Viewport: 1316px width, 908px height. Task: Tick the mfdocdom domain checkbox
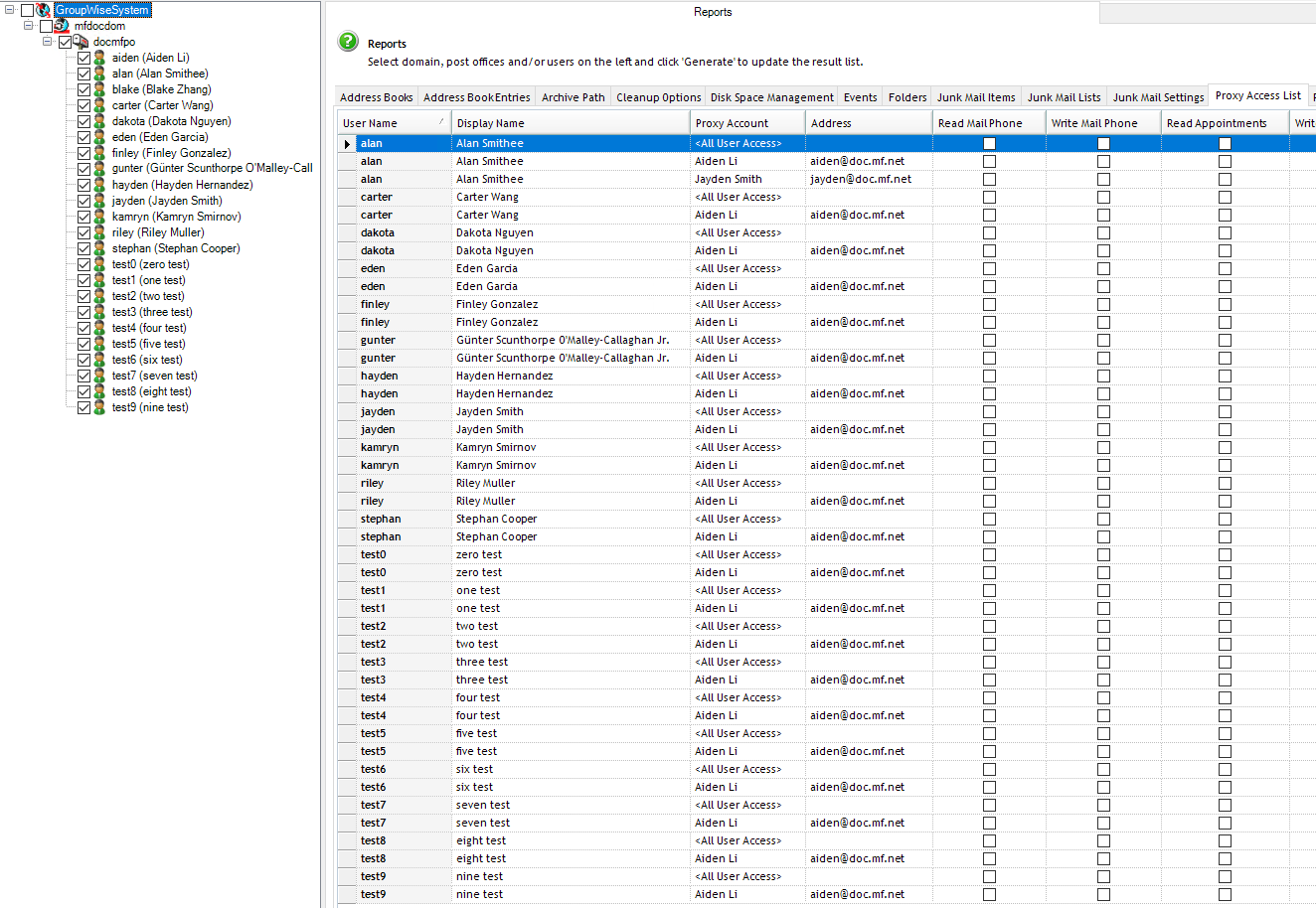(46, 26)
